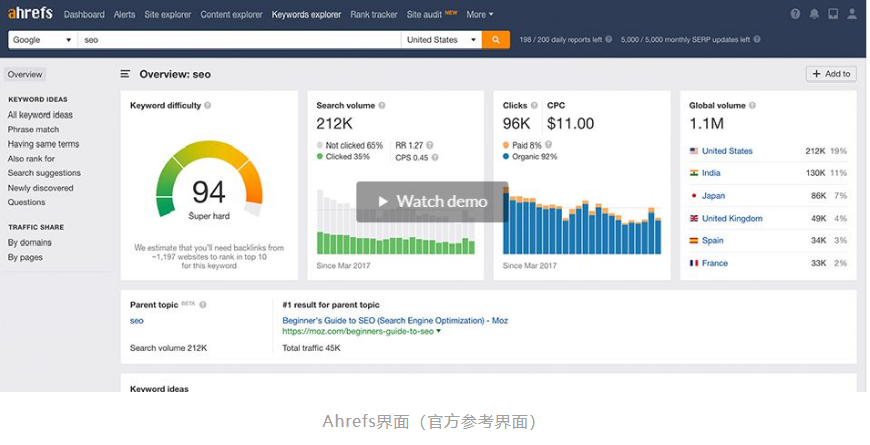The image size is (870, 445).
Task: Open Newly discovered report
Action: [41, 188]
